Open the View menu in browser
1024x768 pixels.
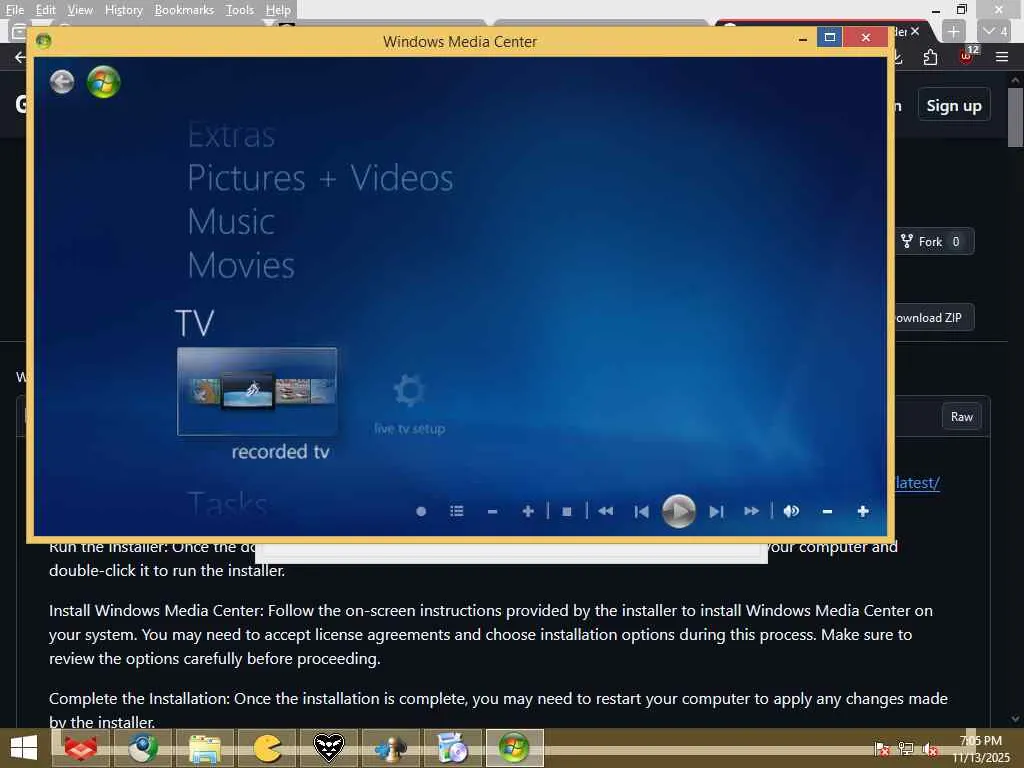coord(80,10)
